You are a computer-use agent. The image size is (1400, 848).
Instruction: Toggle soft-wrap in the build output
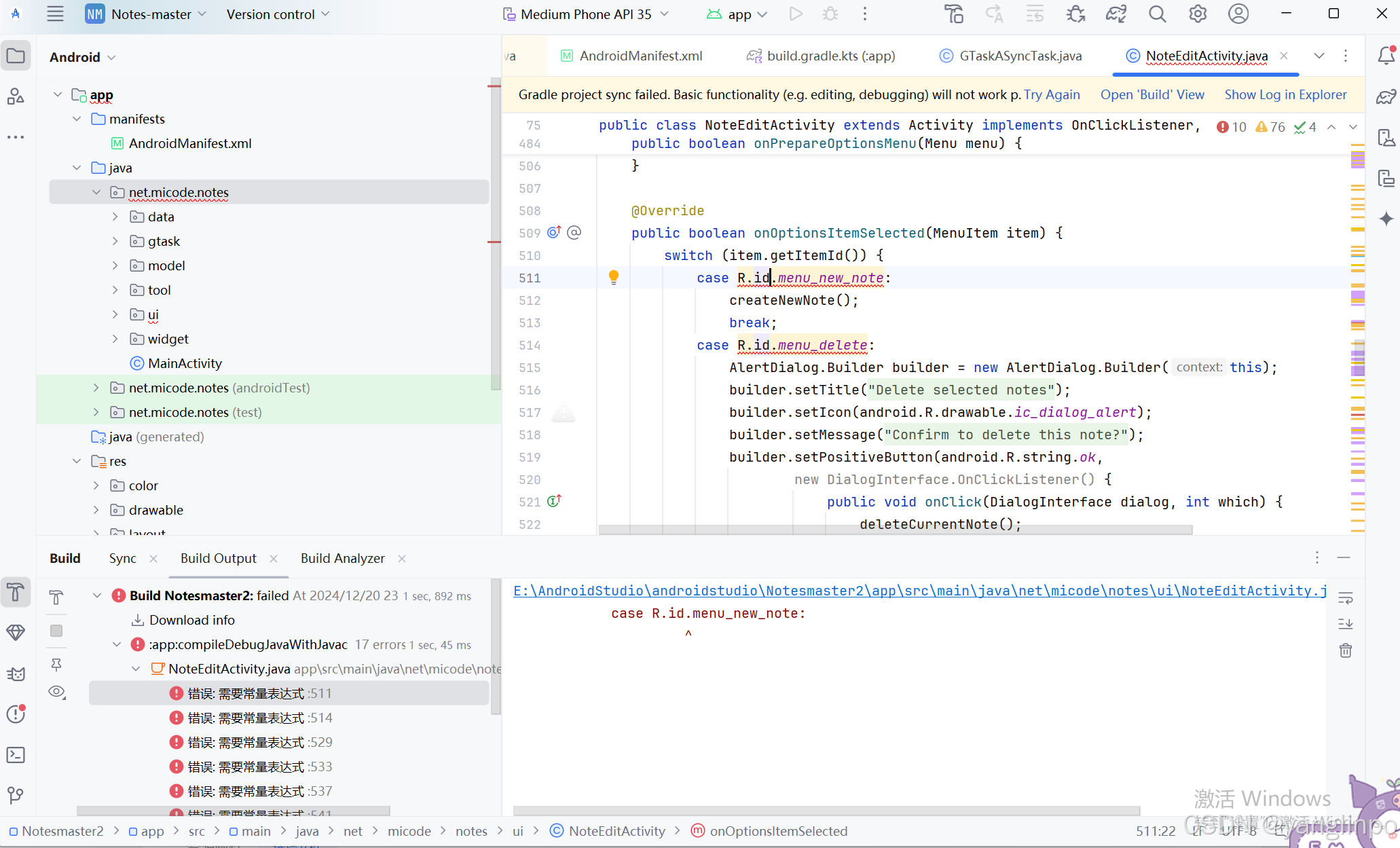tap(1345, 597)
